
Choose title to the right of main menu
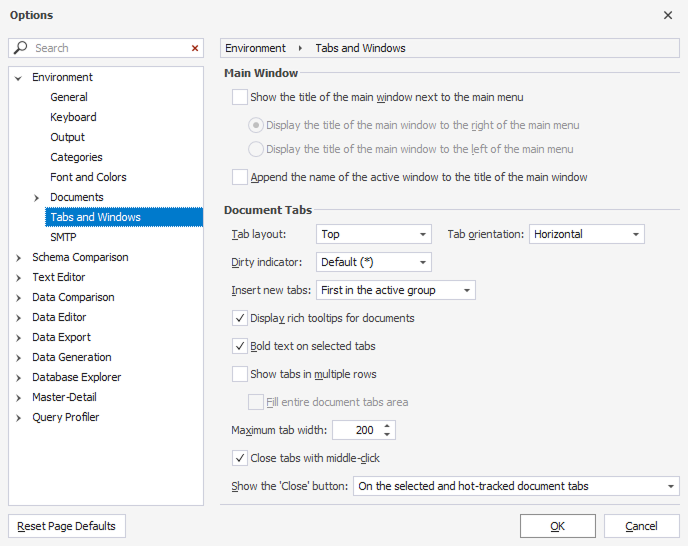(x=256, y=125)
